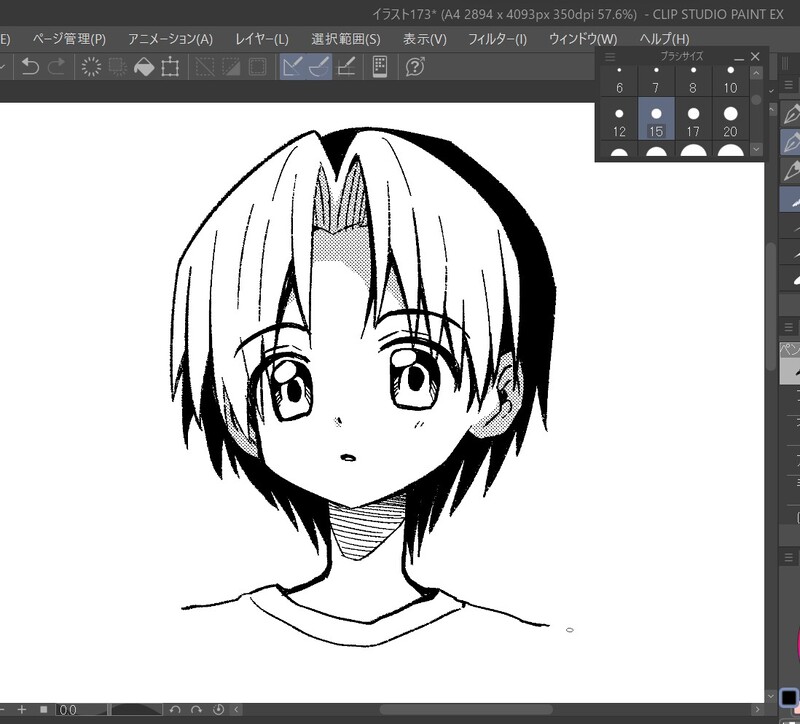Viewport: 800px width, 724px height.
Task: Click the Redo arrow in the command bar
Action: [x=57, y=66]
